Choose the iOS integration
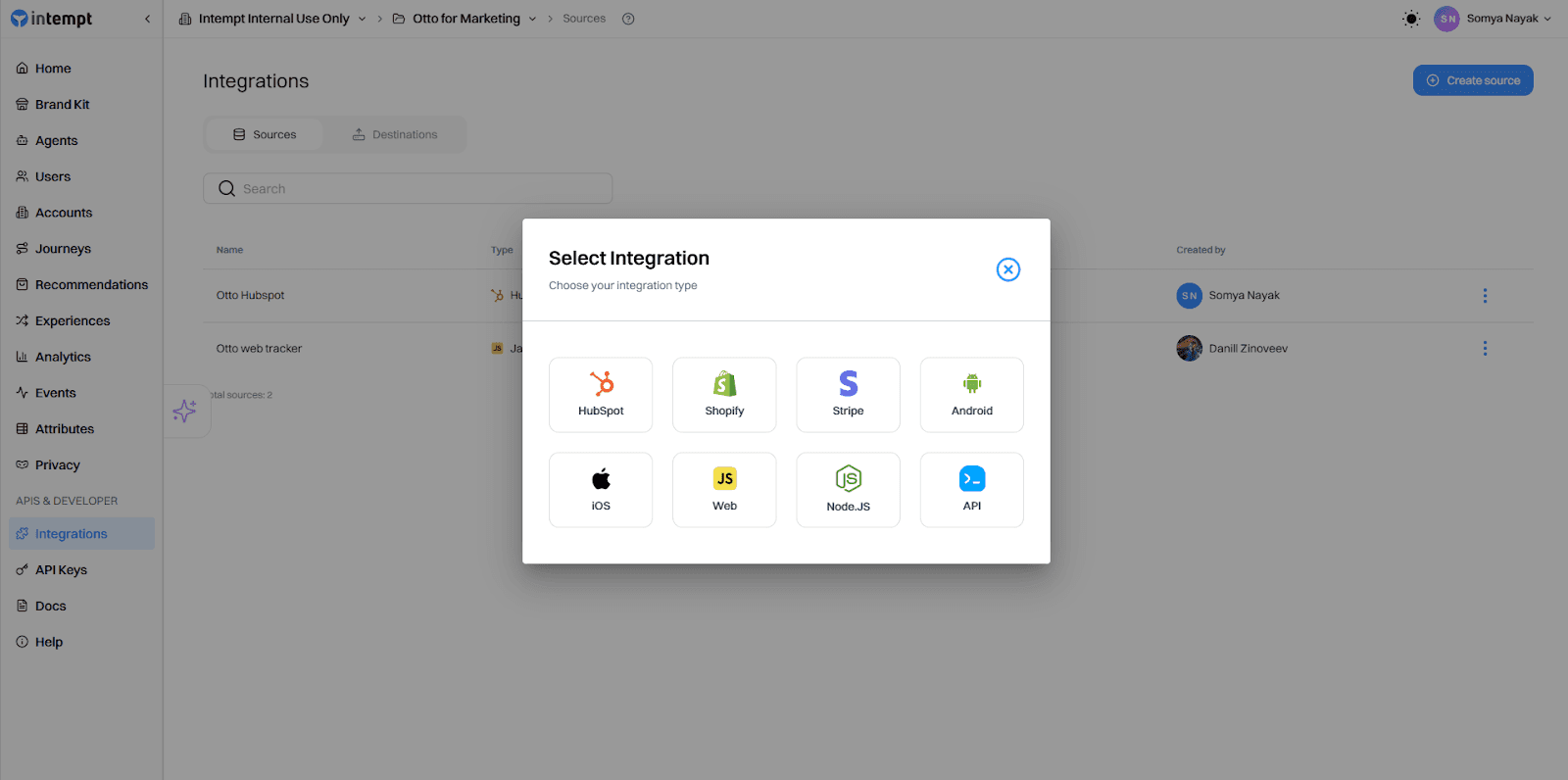Viewport: 1568px width, 780px height. (x=601, y=490)
